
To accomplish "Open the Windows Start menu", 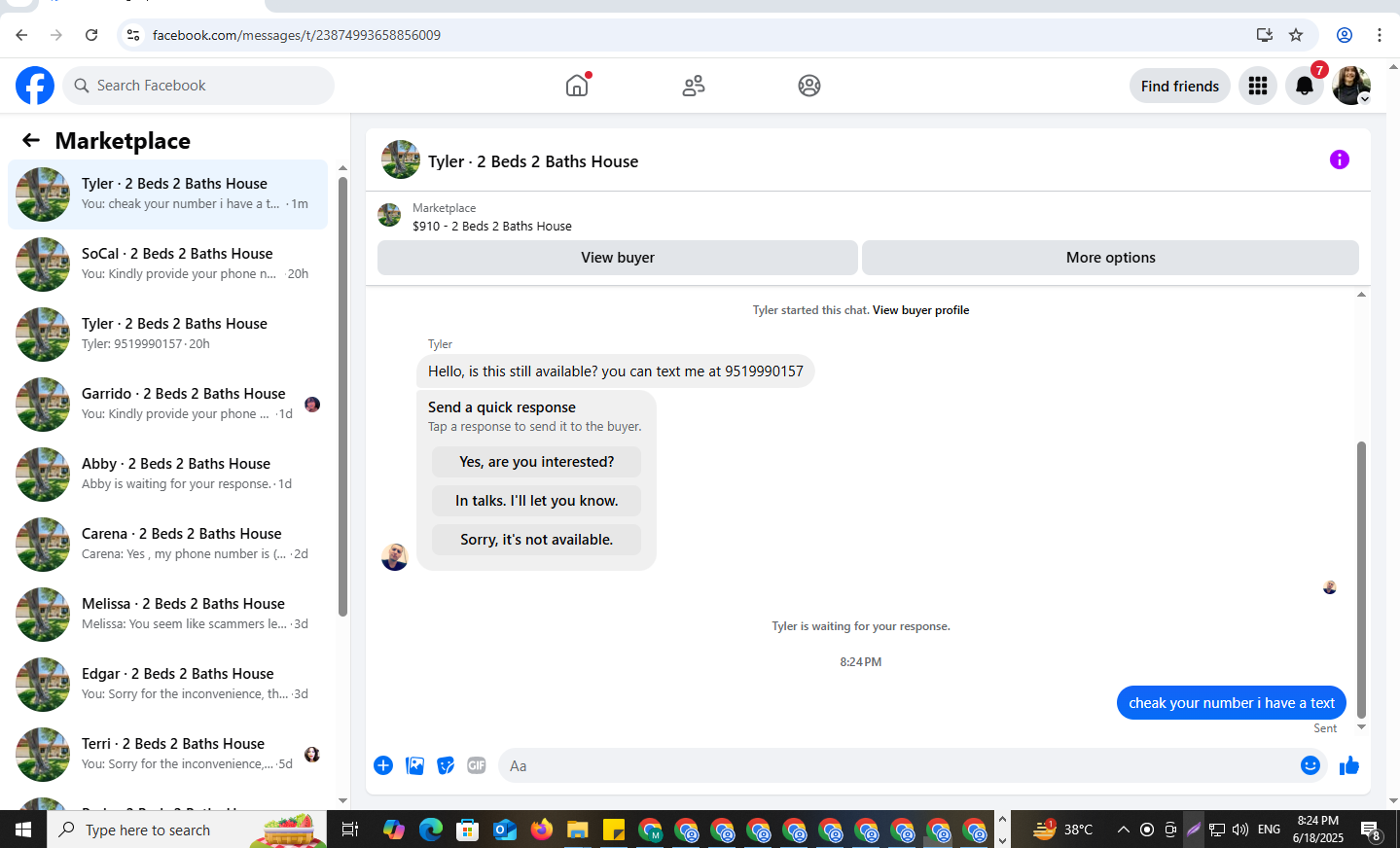I will coord(23,830).
